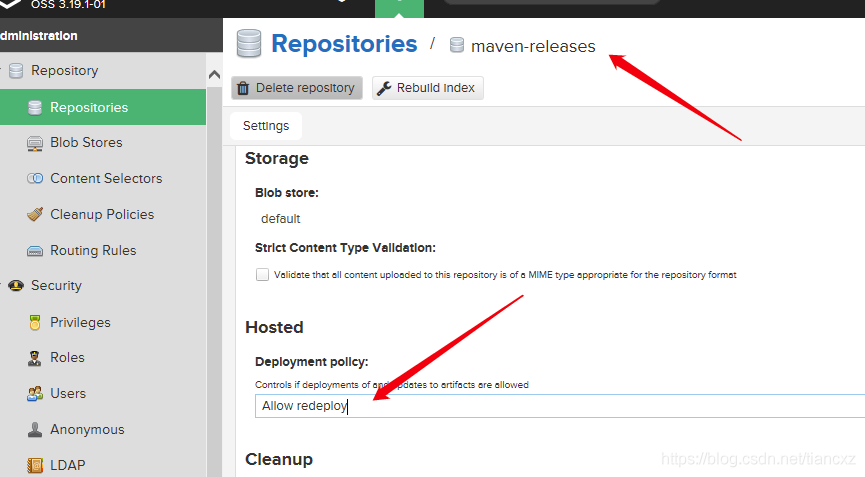Click the Roles icon
This screenshot has height=477, width=865.
click(35, 358)
